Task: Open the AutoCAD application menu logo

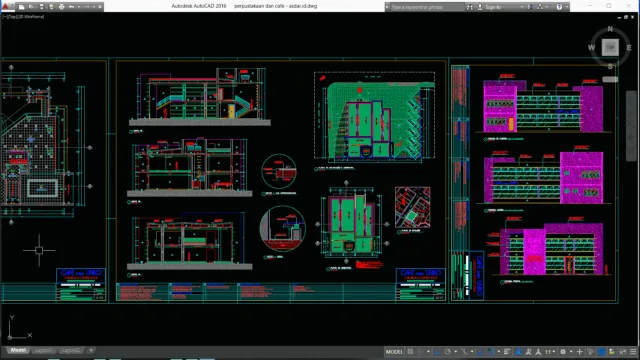Action: coord(5,7)
